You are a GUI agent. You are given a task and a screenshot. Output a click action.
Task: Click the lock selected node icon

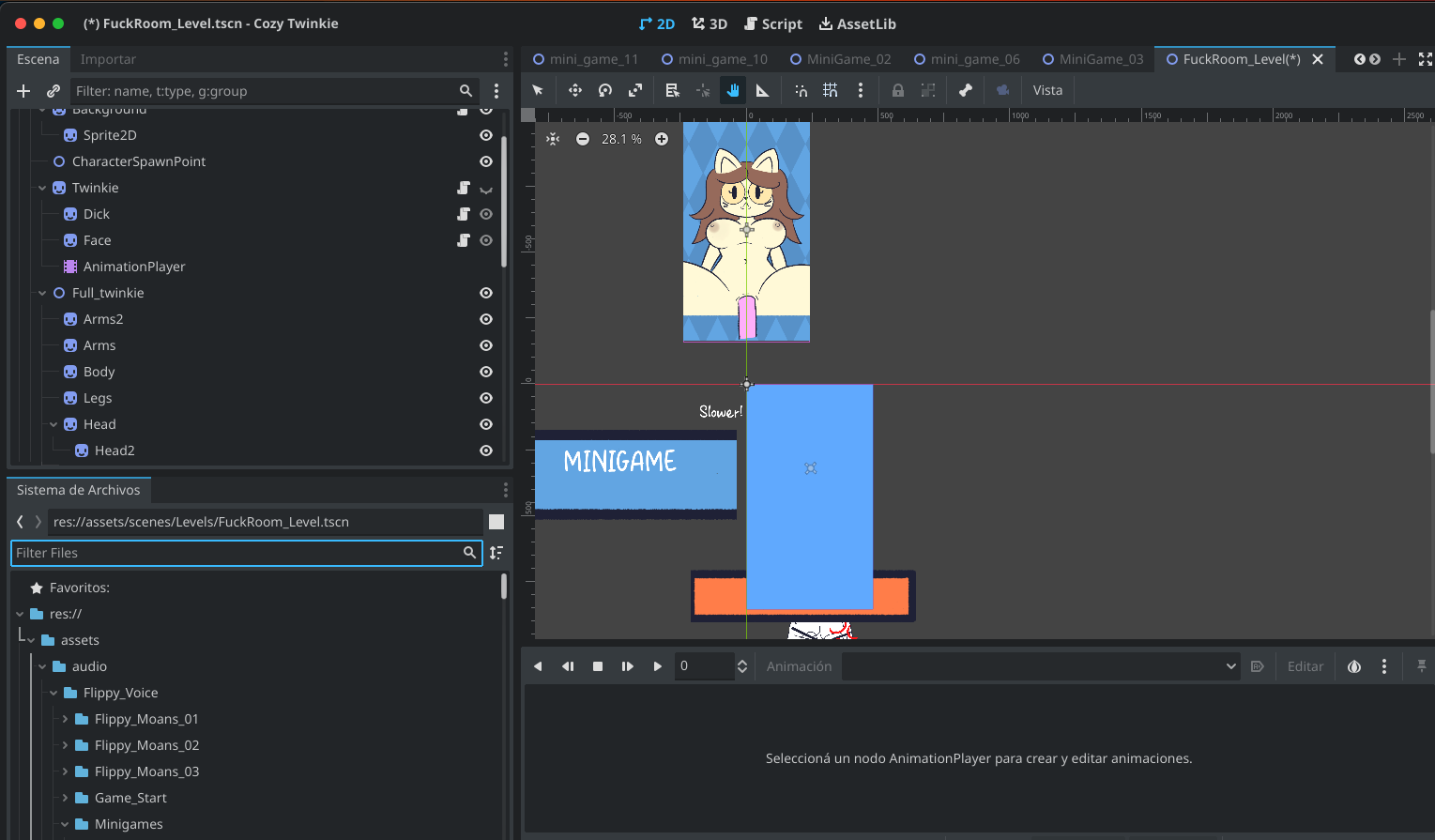[x=898, y=90]
